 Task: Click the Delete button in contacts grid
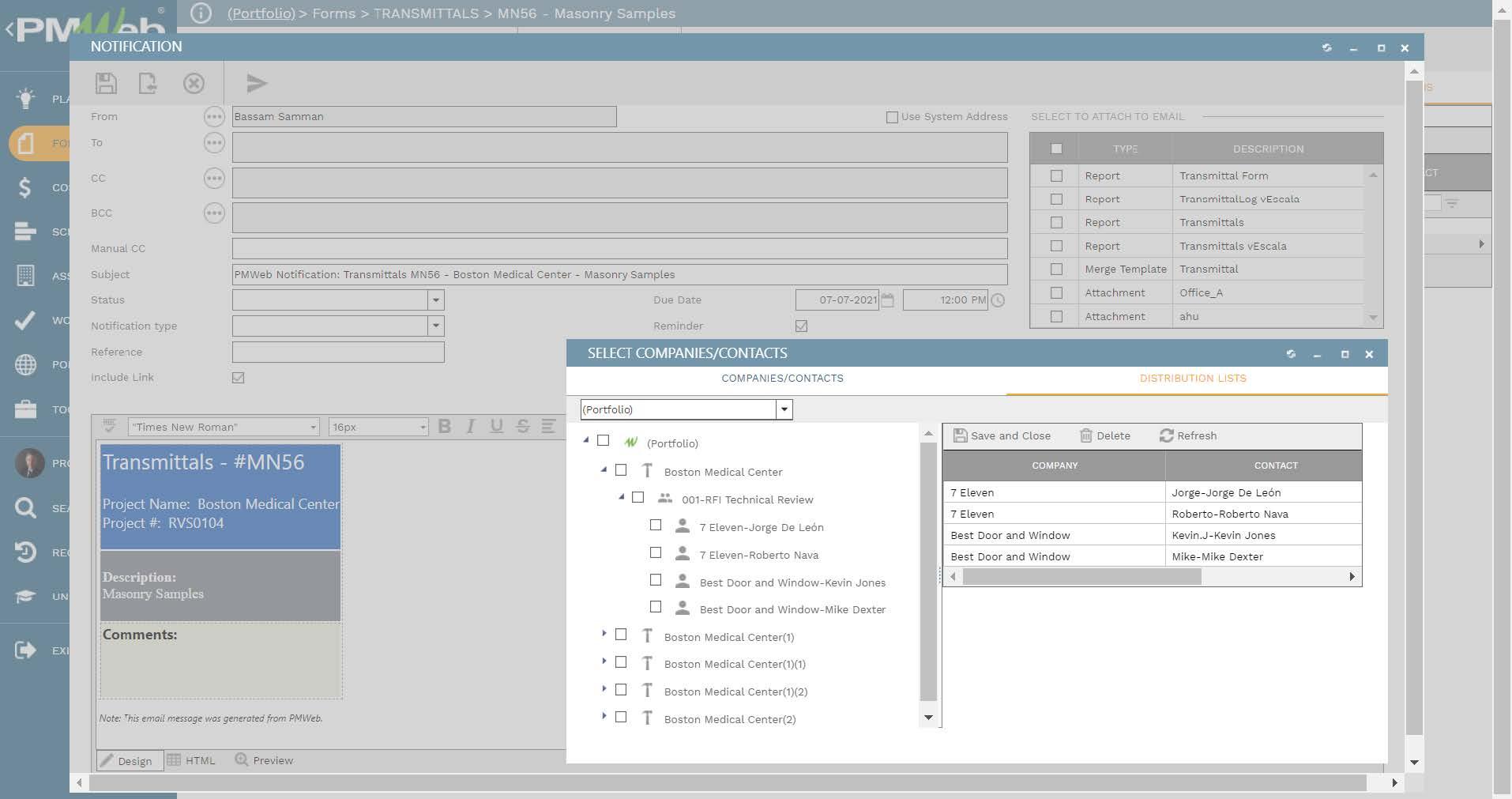coord(1104,435)
